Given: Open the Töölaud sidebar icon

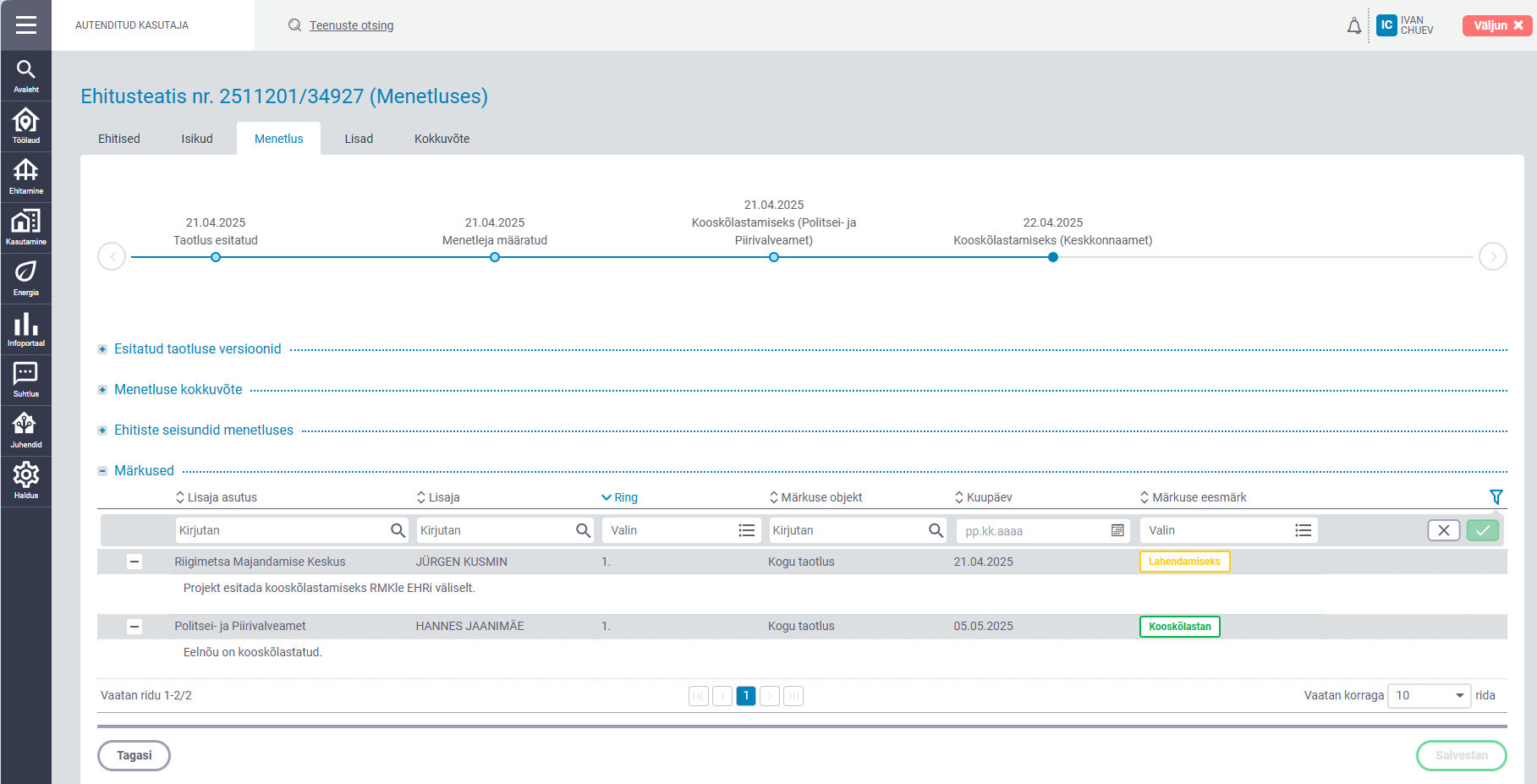Looking at the screenshot, I should [x=25, y=126].
